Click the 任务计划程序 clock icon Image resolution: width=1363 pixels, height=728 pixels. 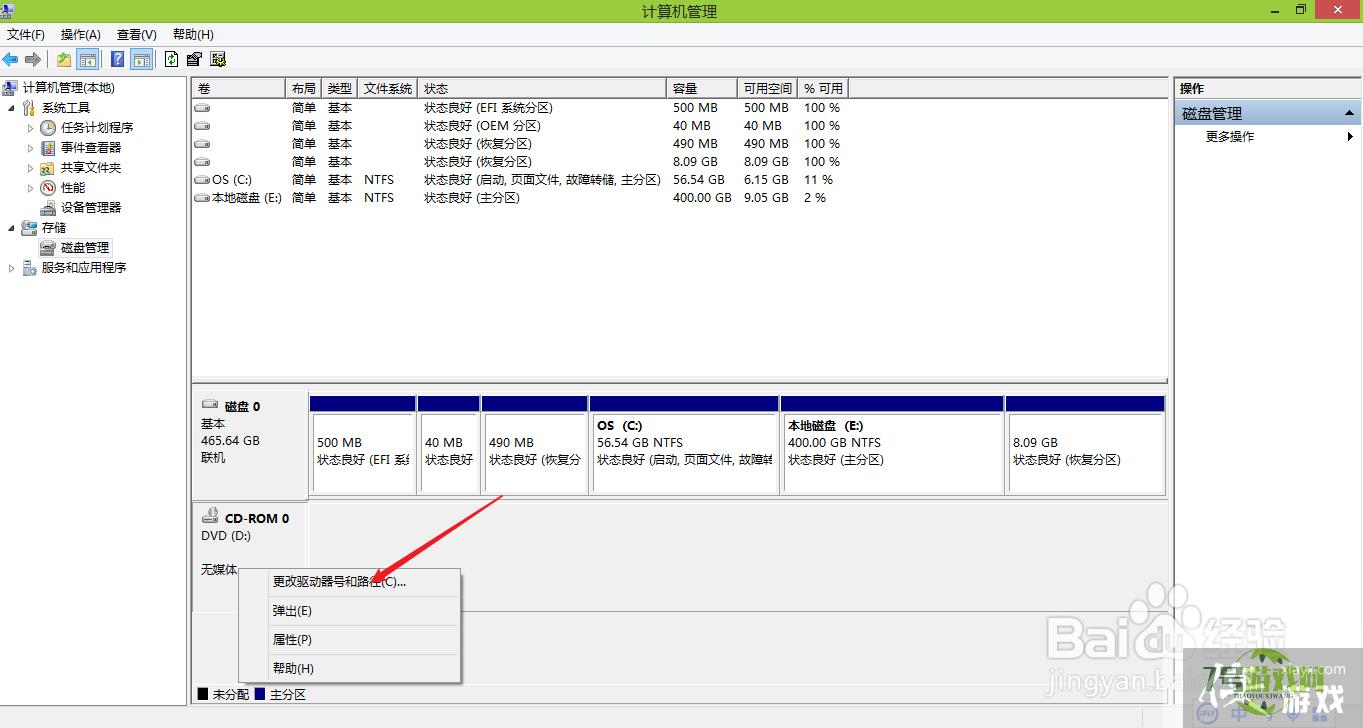click(x=48, y=128)
